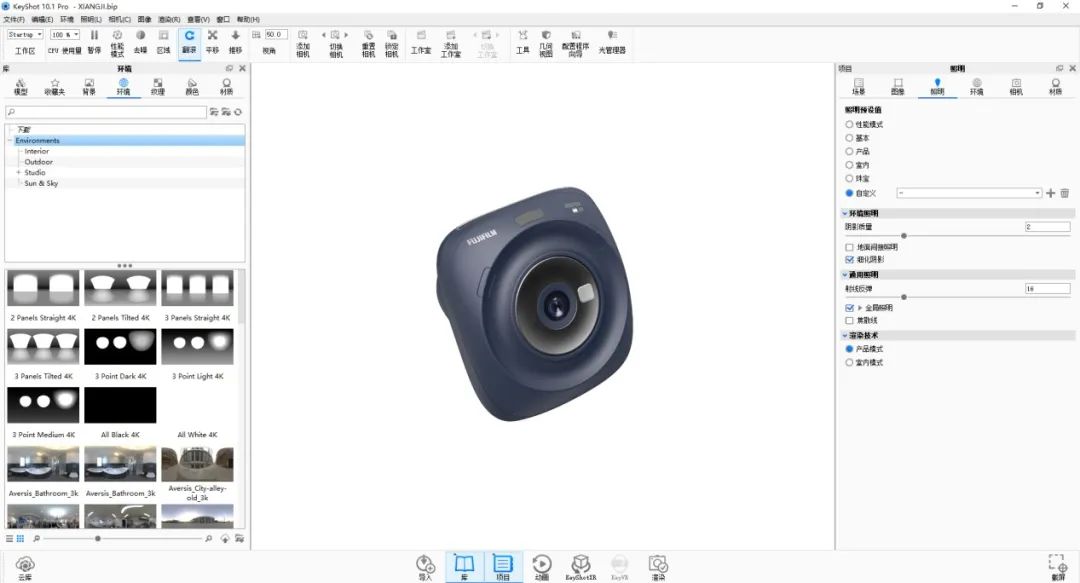This screenshot has width=1080, height=583.
Task: Collapse the Environments tree node
Action: 10,141
